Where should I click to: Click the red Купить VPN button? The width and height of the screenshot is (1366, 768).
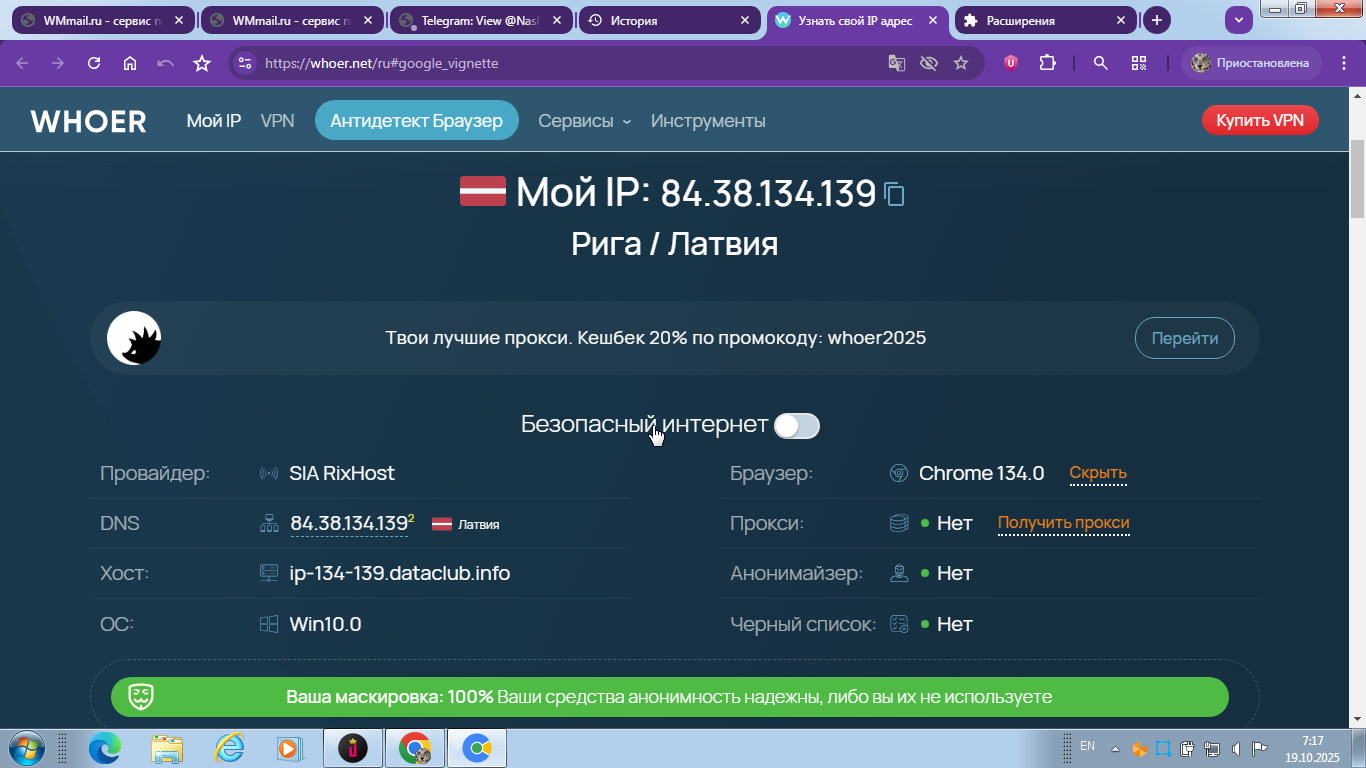(1260, 120)
